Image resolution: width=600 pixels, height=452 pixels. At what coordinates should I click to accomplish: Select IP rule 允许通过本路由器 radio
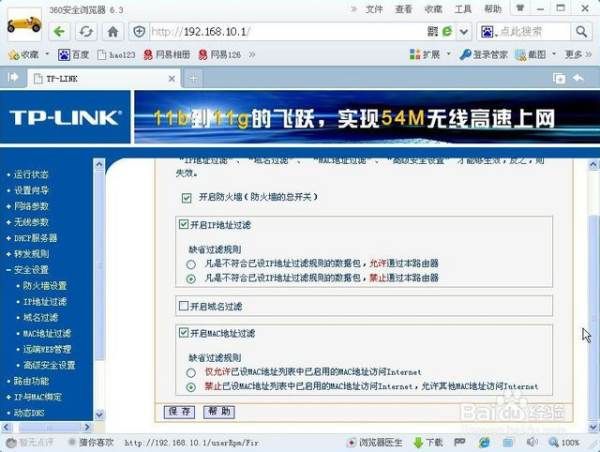191,264
